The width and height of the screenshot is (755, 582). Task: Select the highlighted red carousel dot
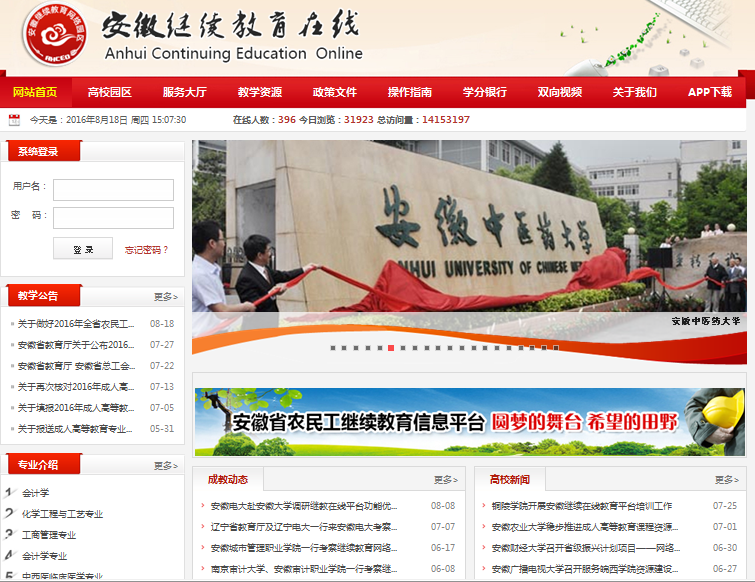tap(391, 348)
